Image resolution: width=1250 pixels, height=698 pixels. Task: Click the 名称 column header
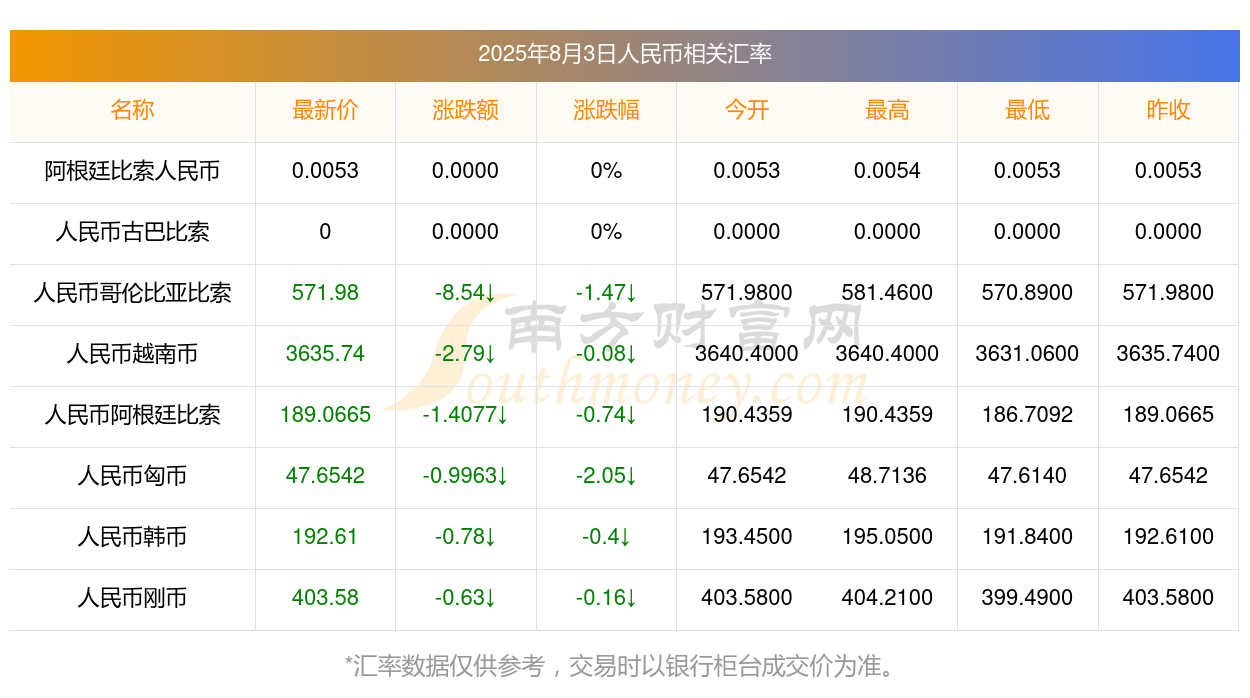(132, 110)
